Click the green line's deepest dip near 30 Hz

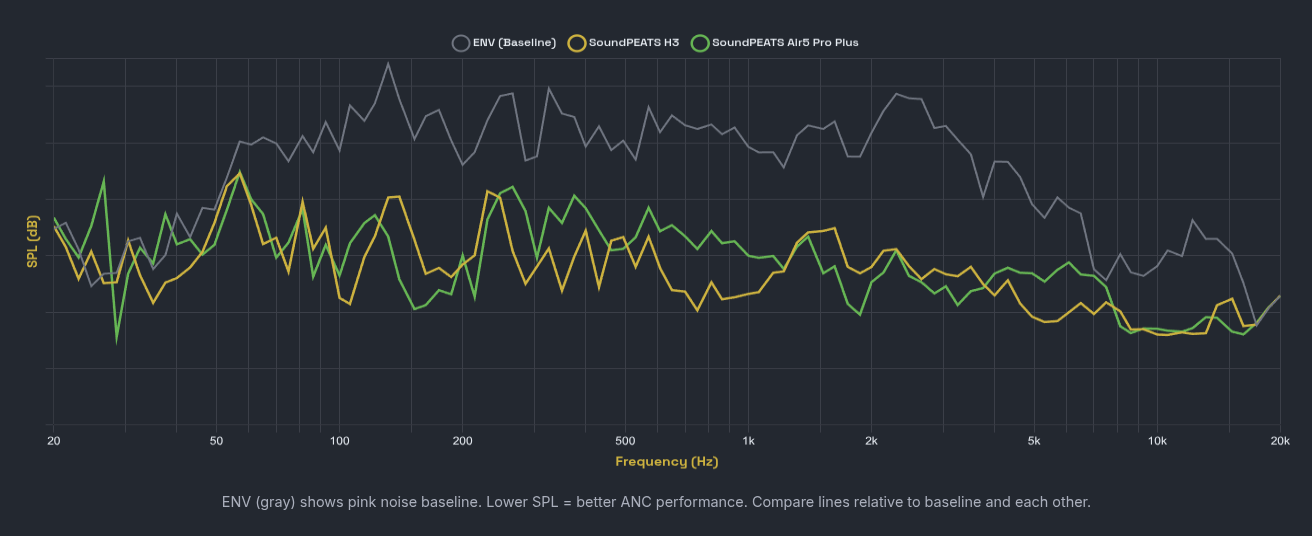(117, 338)
